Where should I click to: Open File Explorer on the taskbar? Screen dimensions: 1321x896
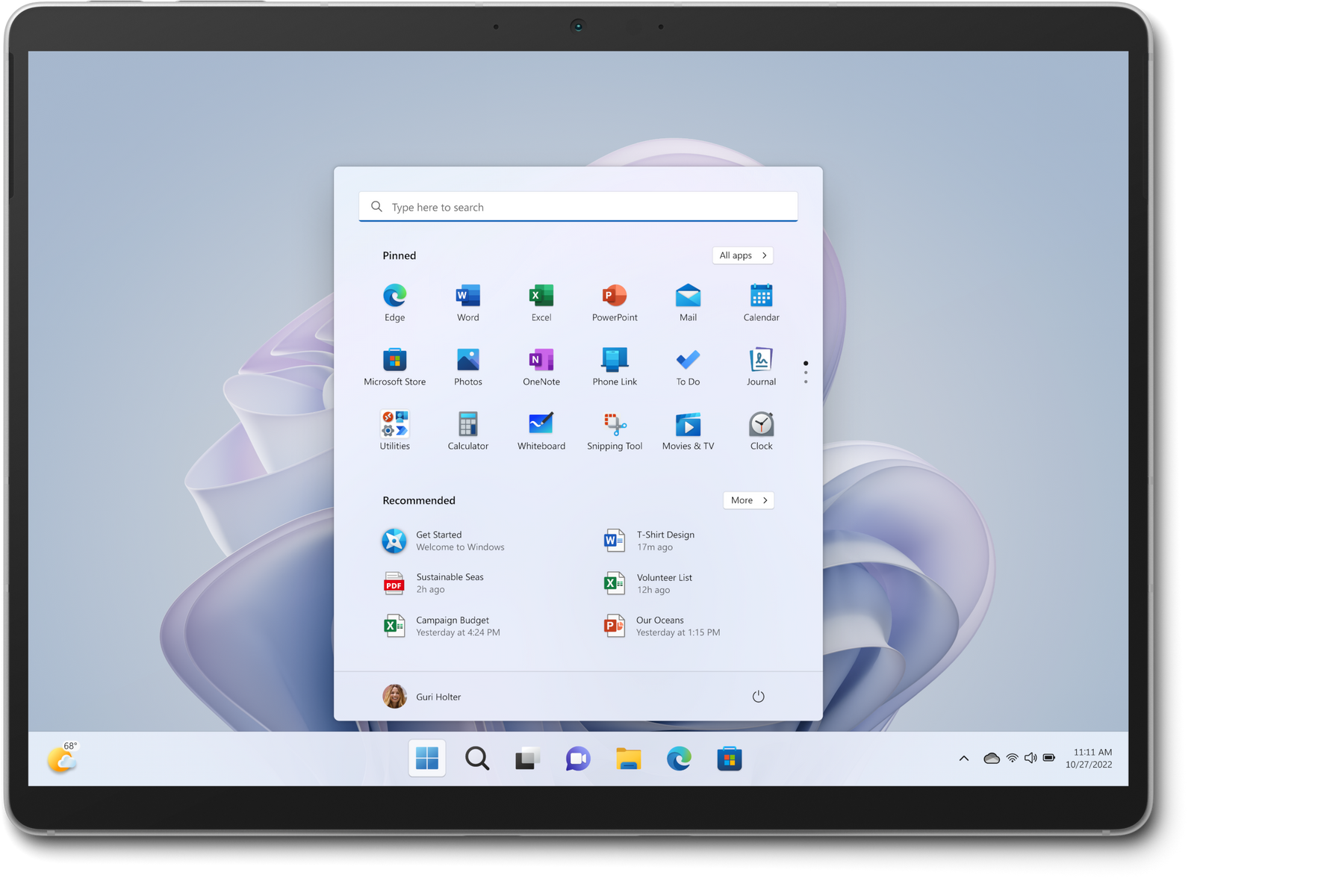pos(628,759)
